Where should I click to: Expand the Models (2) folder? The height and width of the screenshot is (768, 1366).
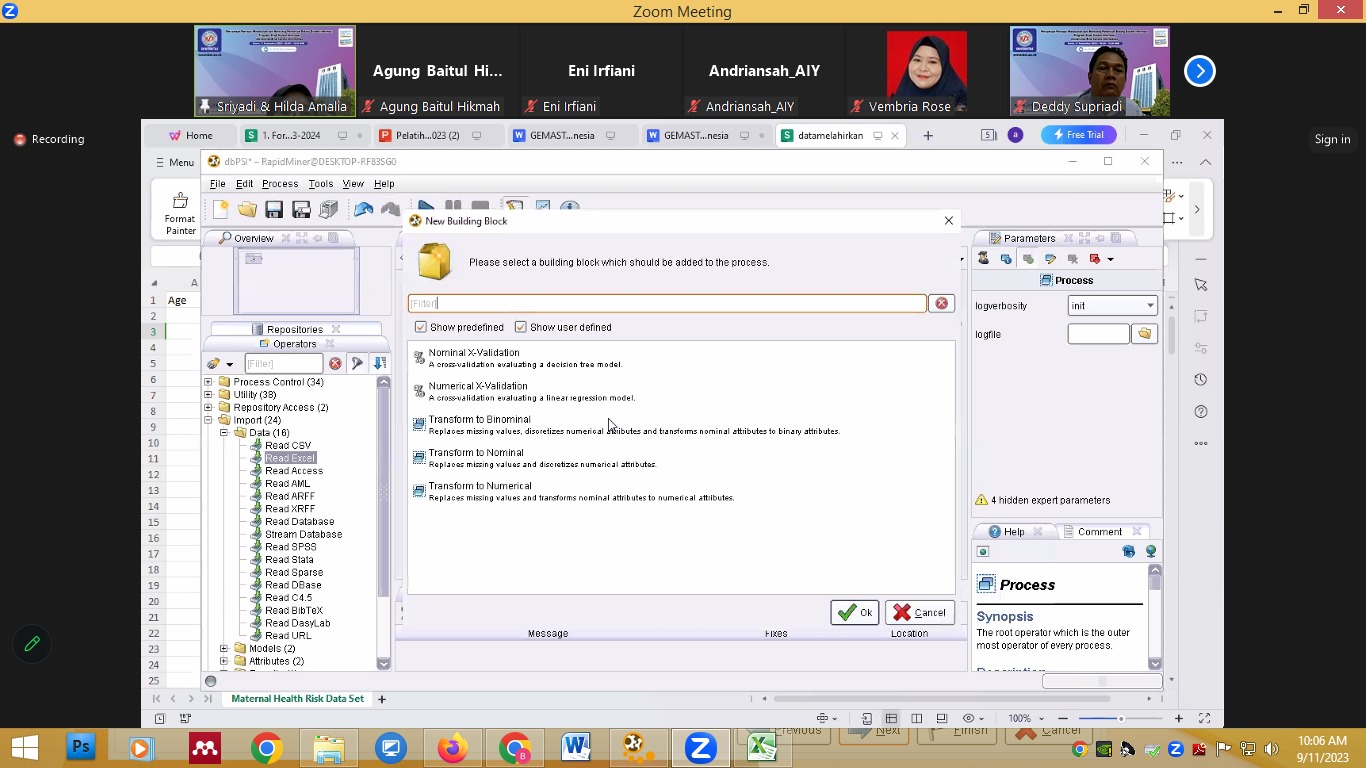click(224, 649)
